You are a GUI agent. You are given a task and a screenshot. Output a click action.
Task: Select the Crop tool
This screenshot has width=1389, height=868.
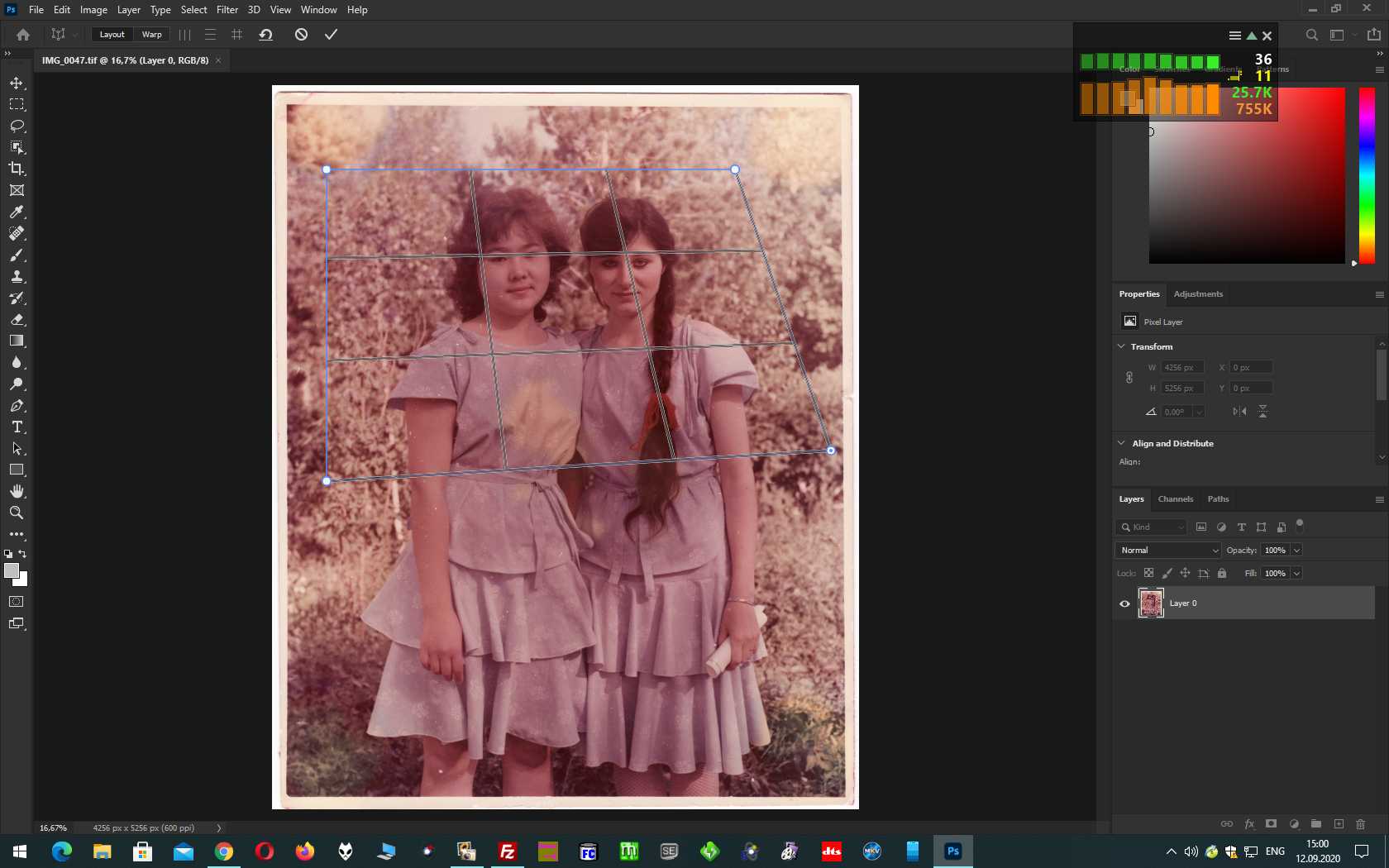17,169
